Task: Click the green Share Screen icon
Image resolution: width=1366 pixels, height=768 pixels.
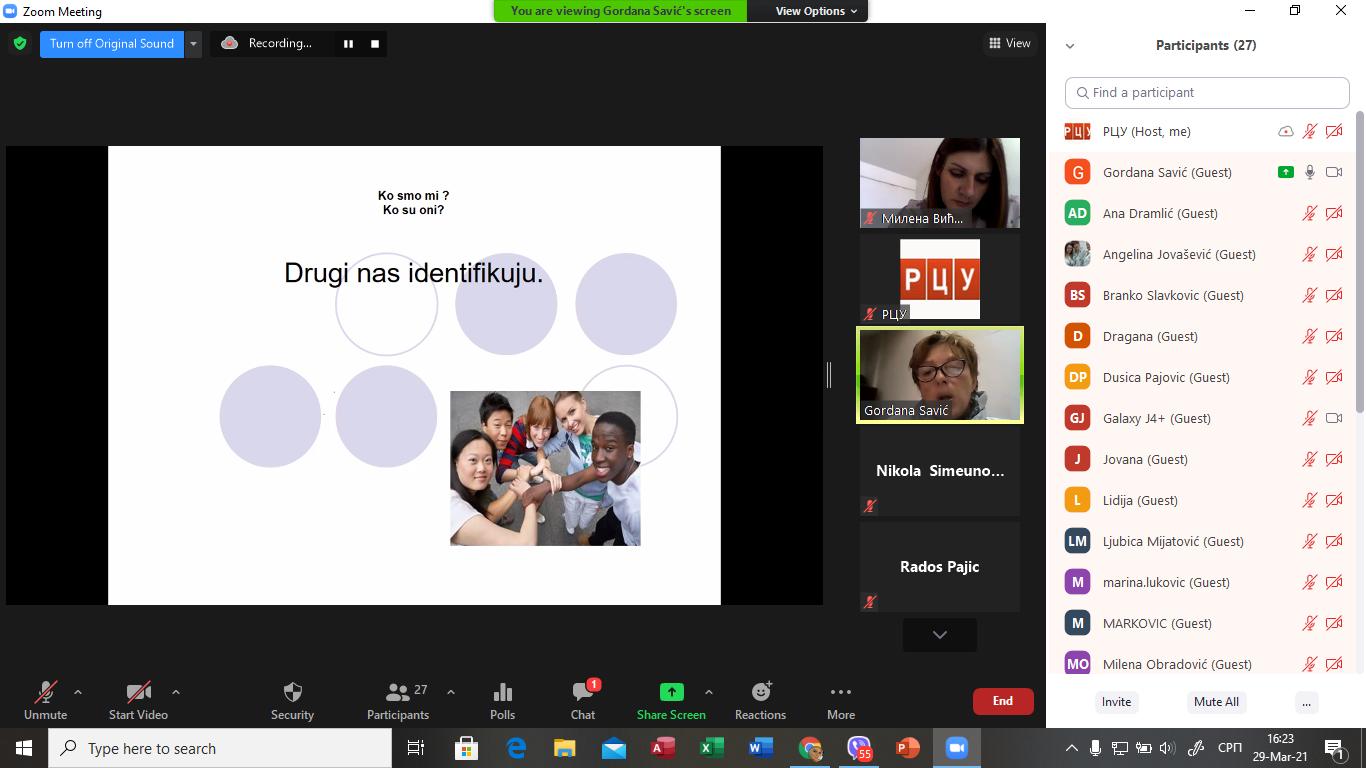Action: (671, 692)
